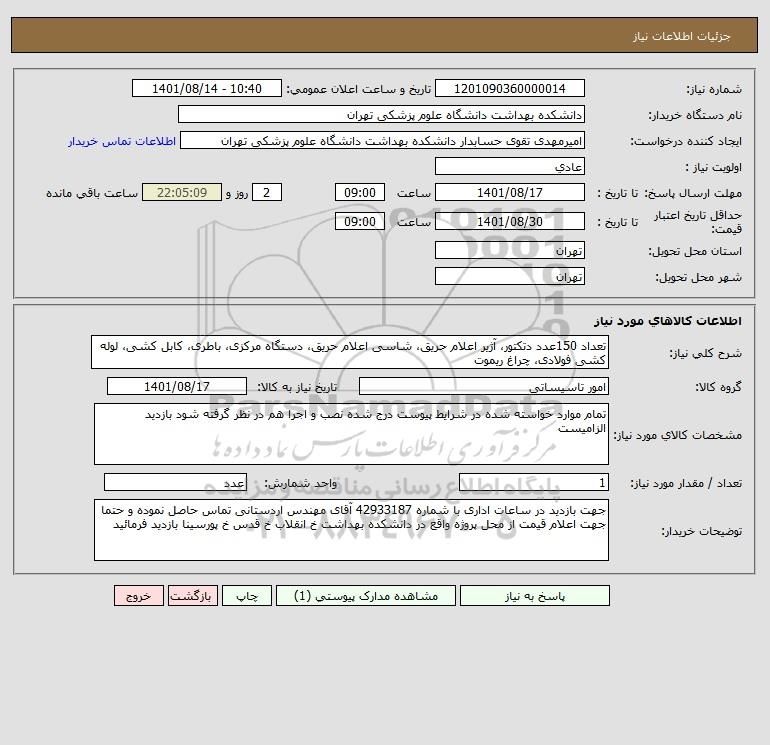The width and height of the screenshot is (770, 745).
Task: Click the تاریخ و ساعت اعلان عمومی label
Action: pos(358,89)
